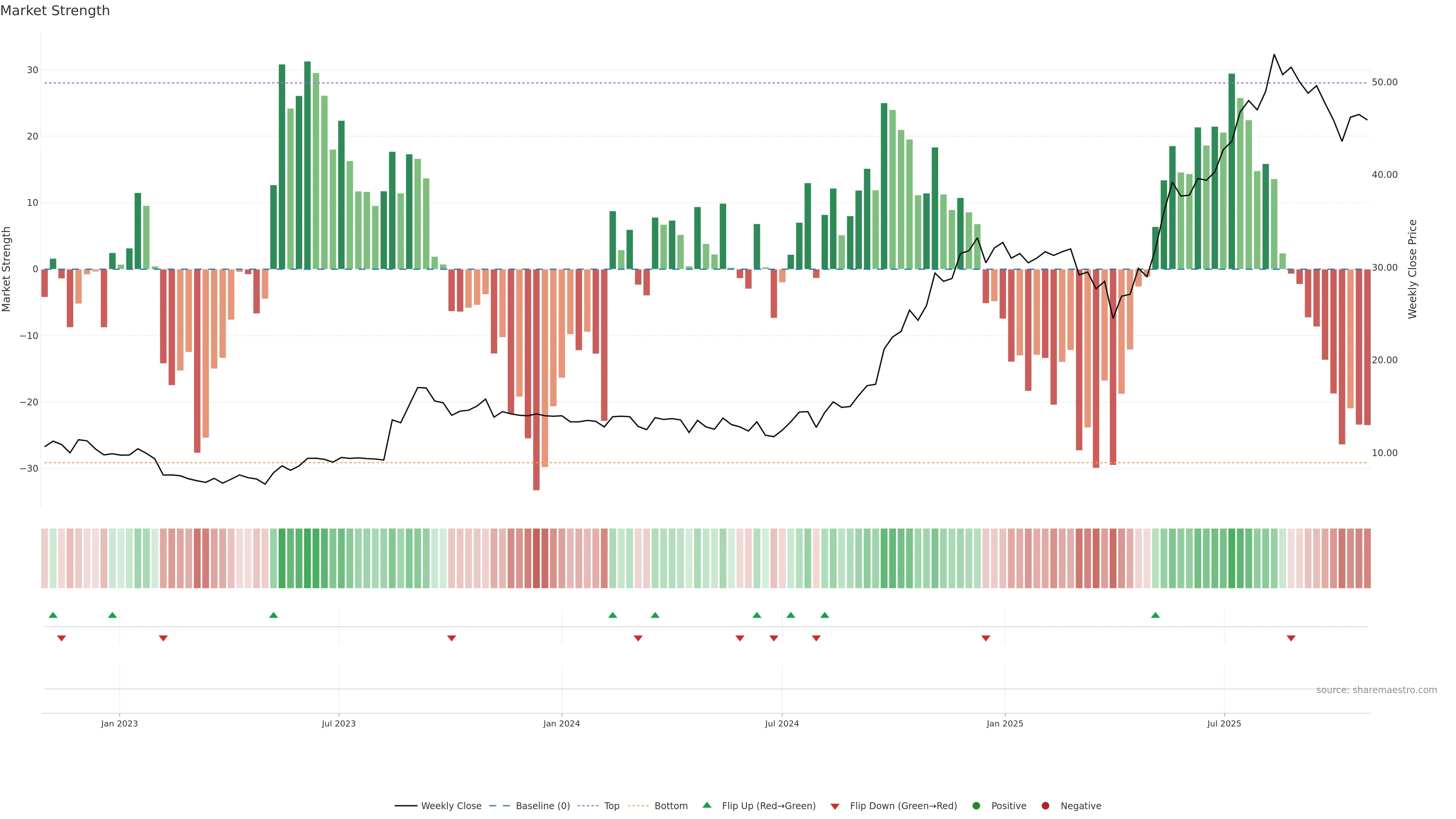Screen dimensions: 1456x819
Task: Click Flip Up green triangle legend icon
Action: click(706, 805)
